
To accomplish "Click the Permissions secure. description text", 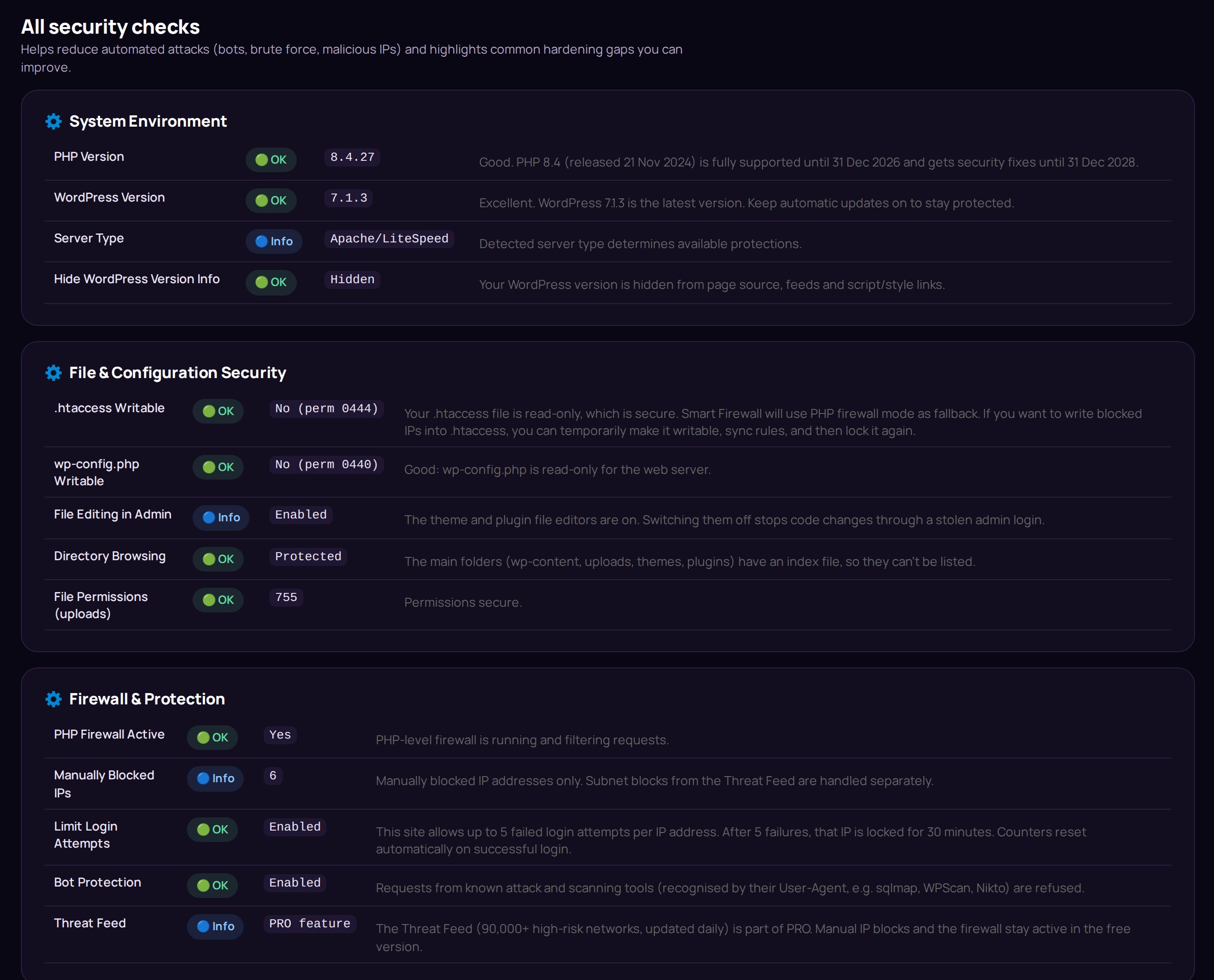I will [x=463, y=602].
